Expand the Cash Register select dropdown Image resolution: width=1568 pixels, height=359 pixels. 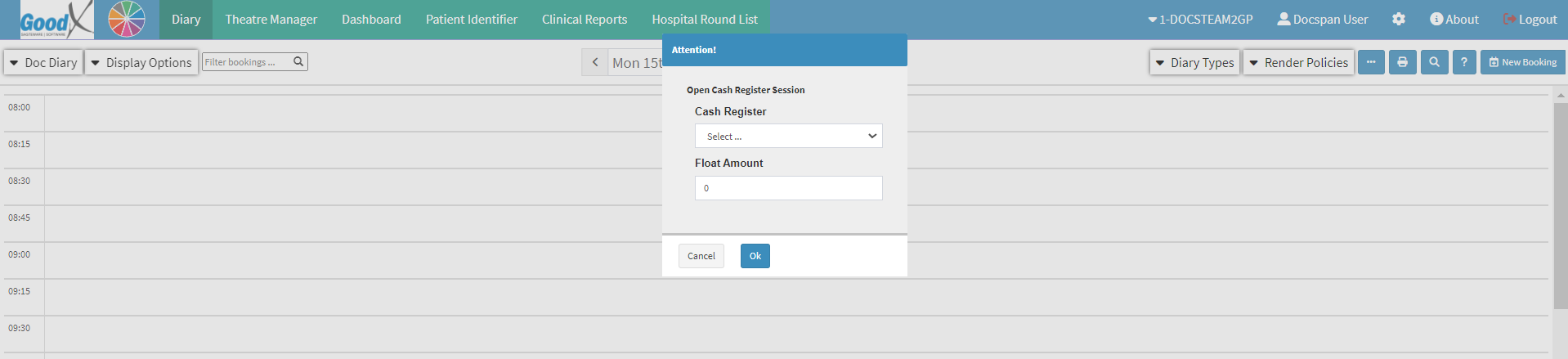coord(788,136)
